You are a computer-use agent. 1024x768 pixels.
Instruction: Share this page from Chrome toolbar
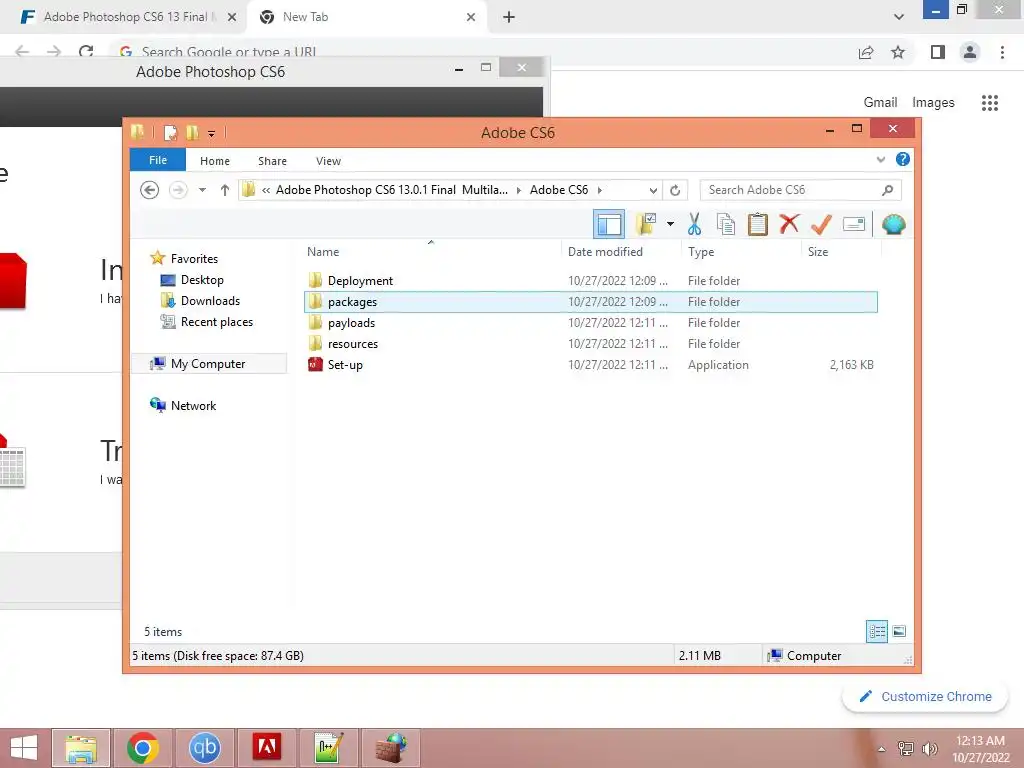(x=866, y=52)
